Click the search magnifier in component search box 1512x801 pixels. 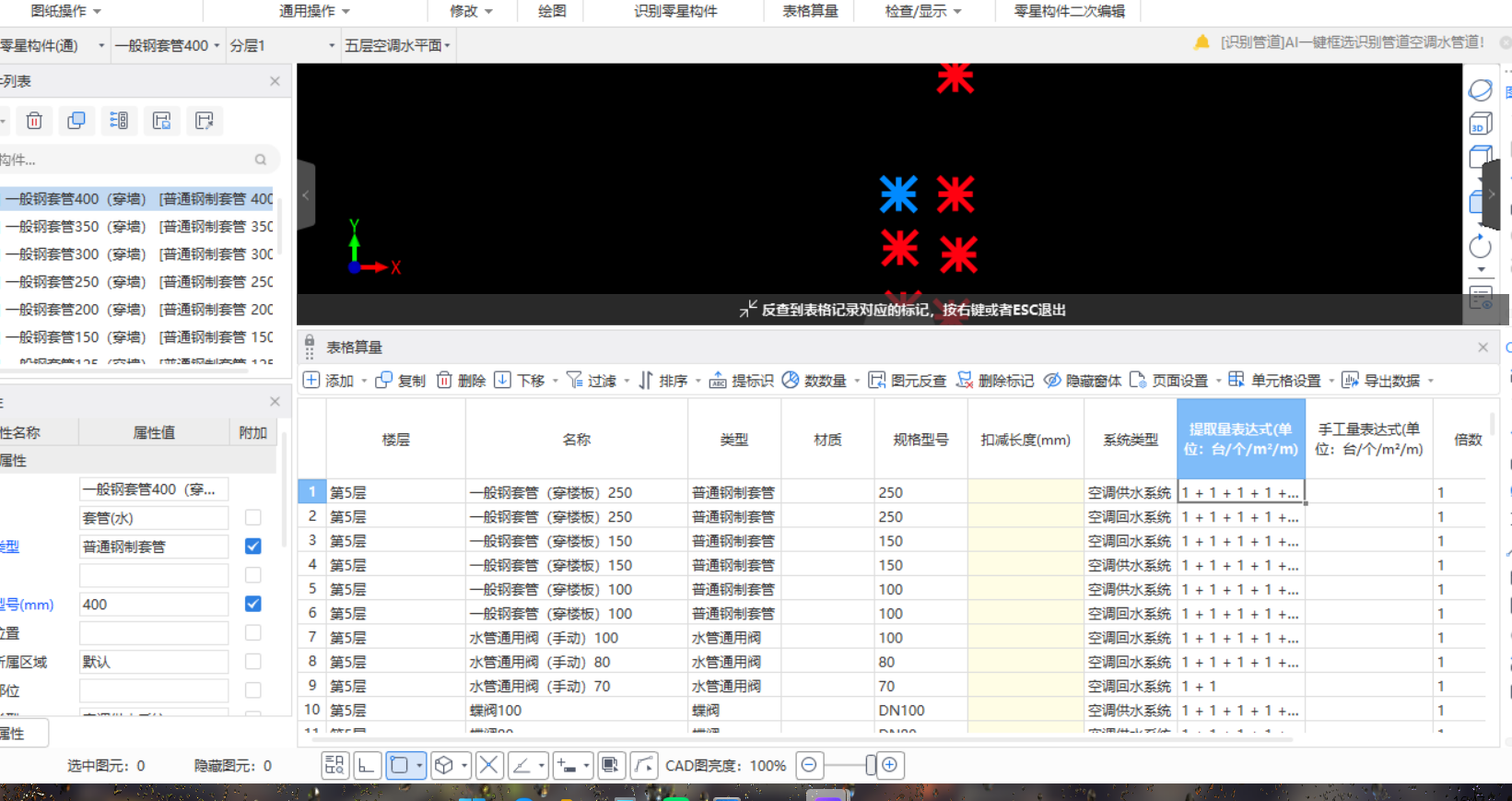pos(261,159)
